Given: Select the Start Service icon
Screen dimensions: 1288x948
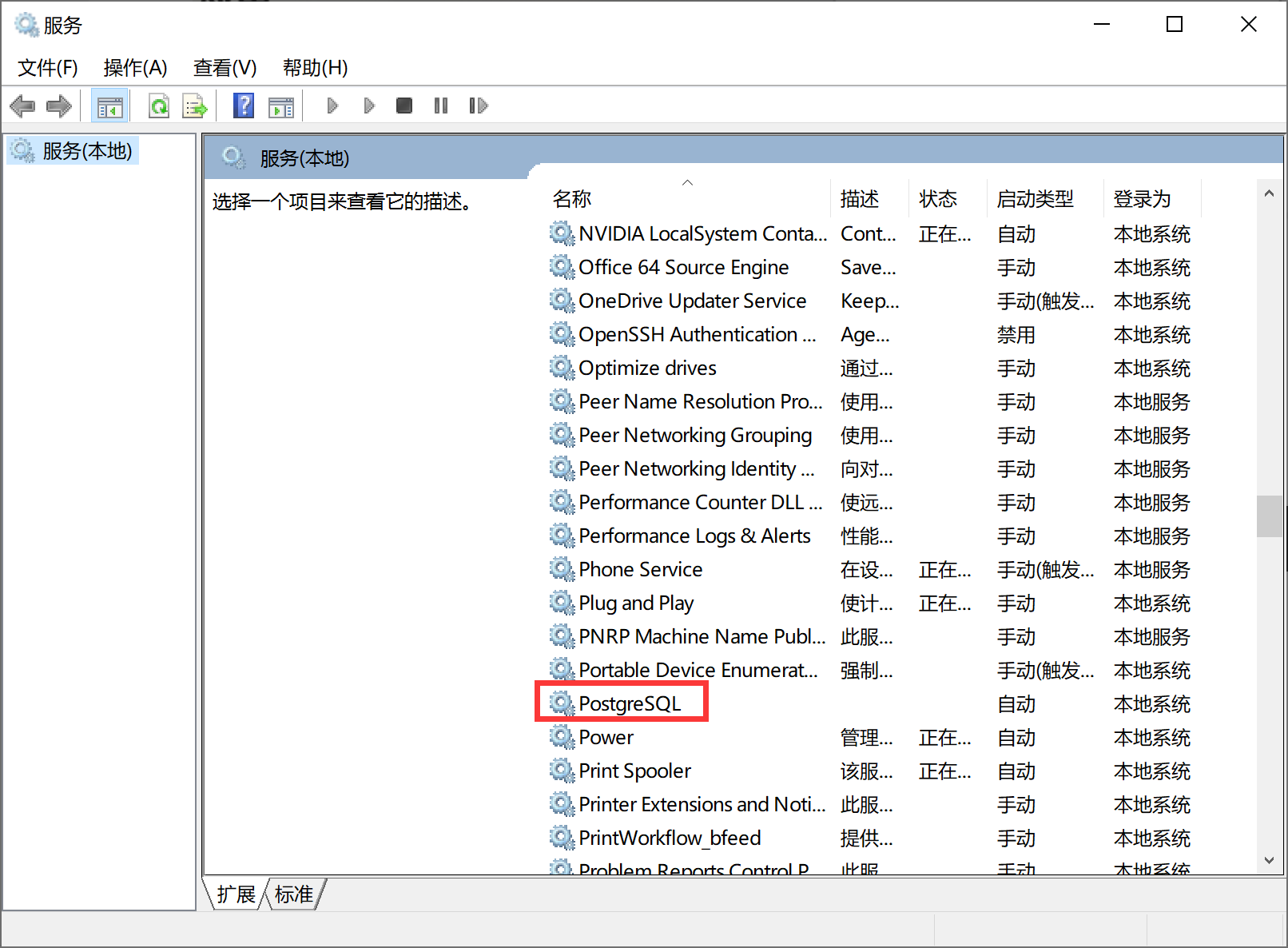Looking at the screenshot, I should point(332,105).
